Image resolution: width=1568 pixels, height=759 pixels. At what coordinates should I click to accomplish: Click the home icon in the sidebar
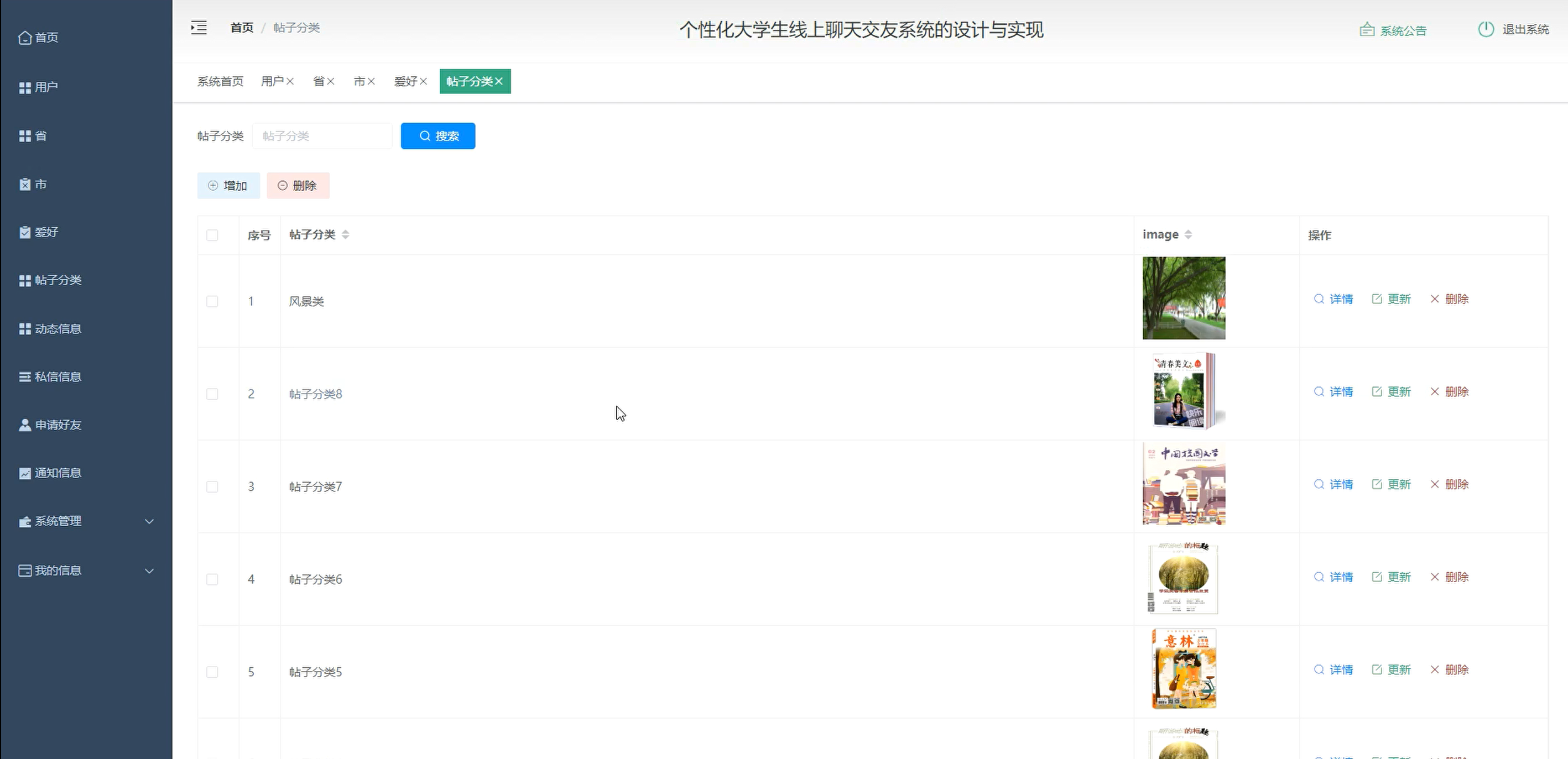pyautogui.click(x=25, y=38)
